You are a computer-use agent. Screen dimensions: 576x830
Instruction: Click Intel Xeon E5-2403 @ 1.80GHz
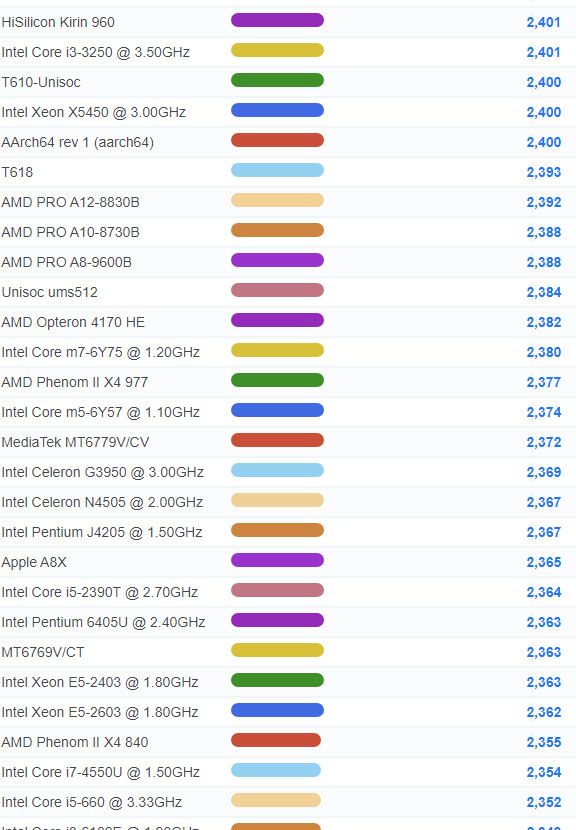tap(100, 682)
